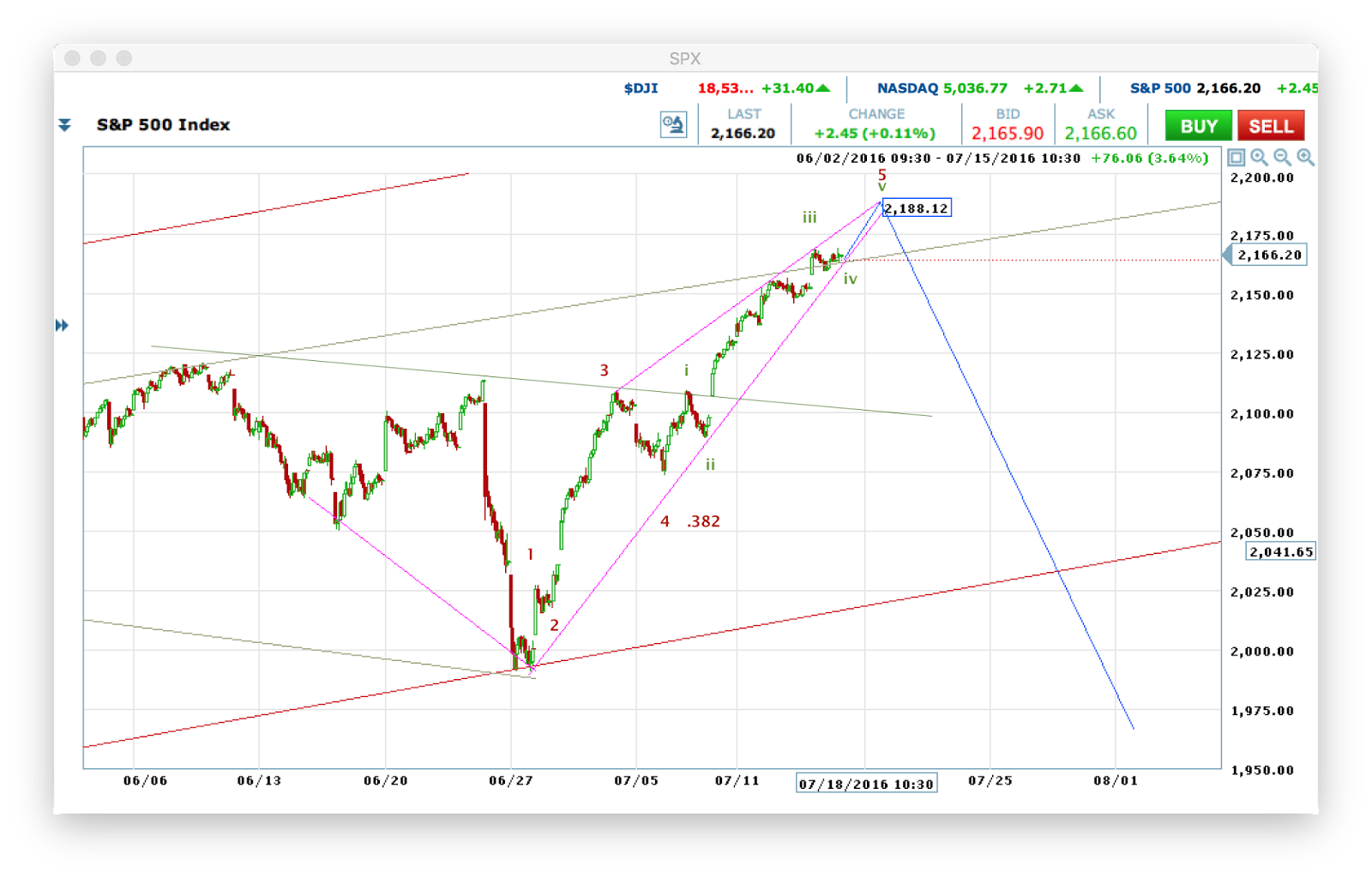This screenshot has width=1372, height=878.
Task: Click the zoom-in magnifier icon
Action: point(1260,158)
